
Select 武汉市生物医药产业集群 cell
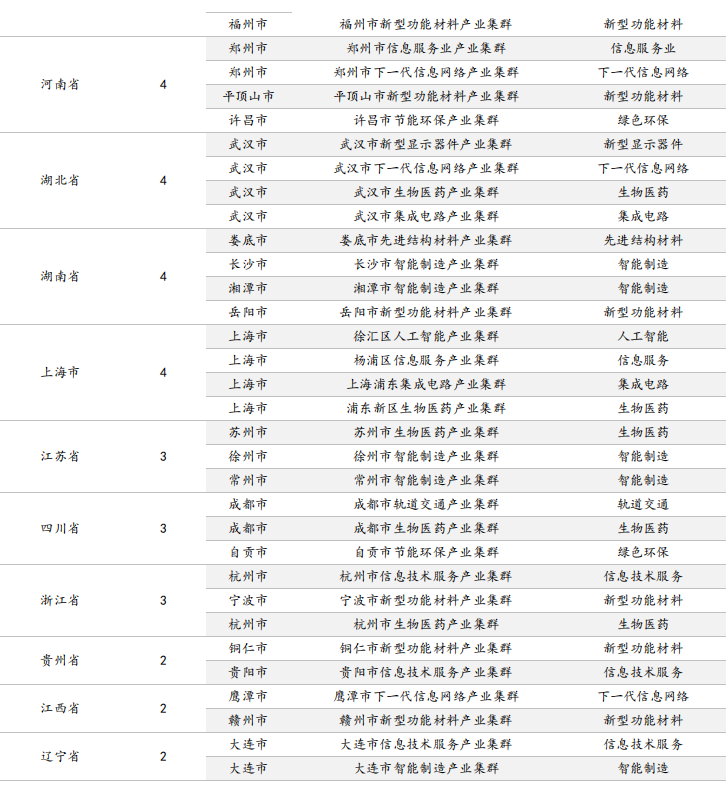(x=426, y=192)
